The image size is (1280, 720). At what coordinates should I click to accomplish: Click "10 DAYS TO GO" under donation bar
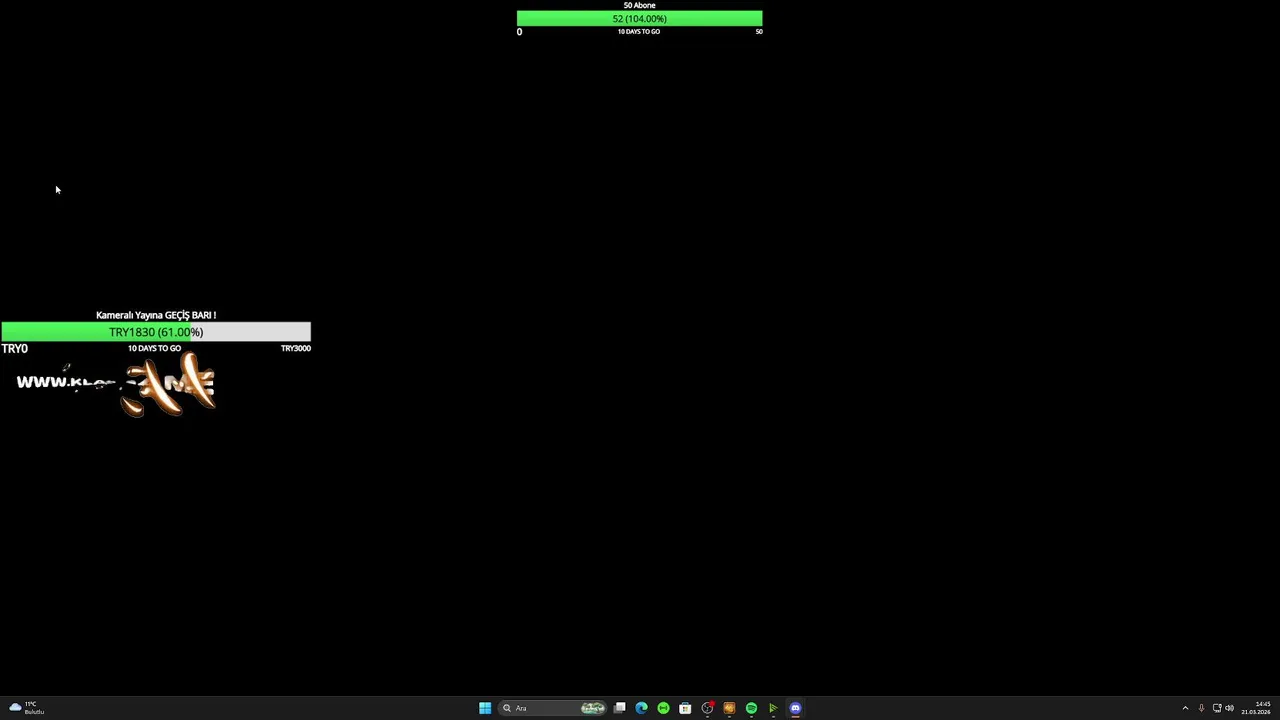click(x=154, y=348)
